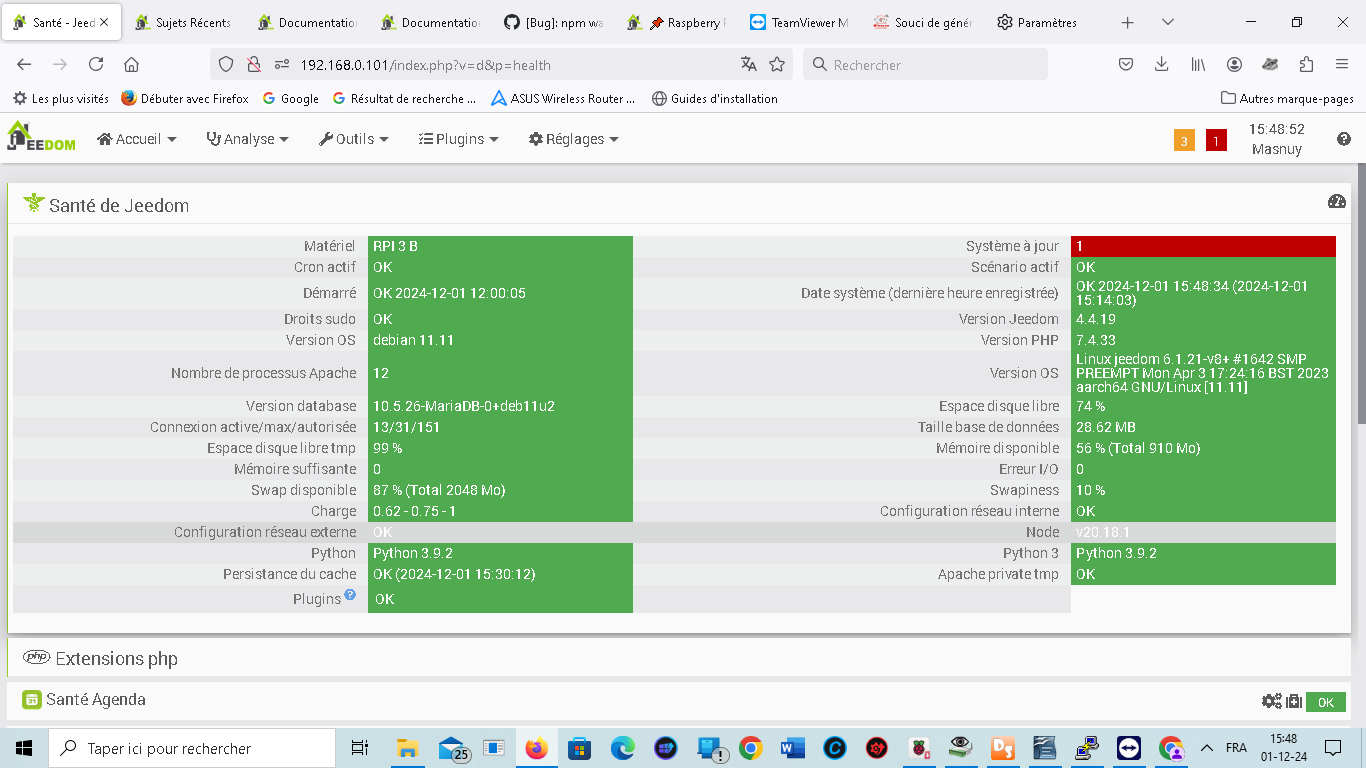Switch to the '[Bug]: npm wa' GitHub tab
1366x768 pixels.
click(x=554, y=22)
